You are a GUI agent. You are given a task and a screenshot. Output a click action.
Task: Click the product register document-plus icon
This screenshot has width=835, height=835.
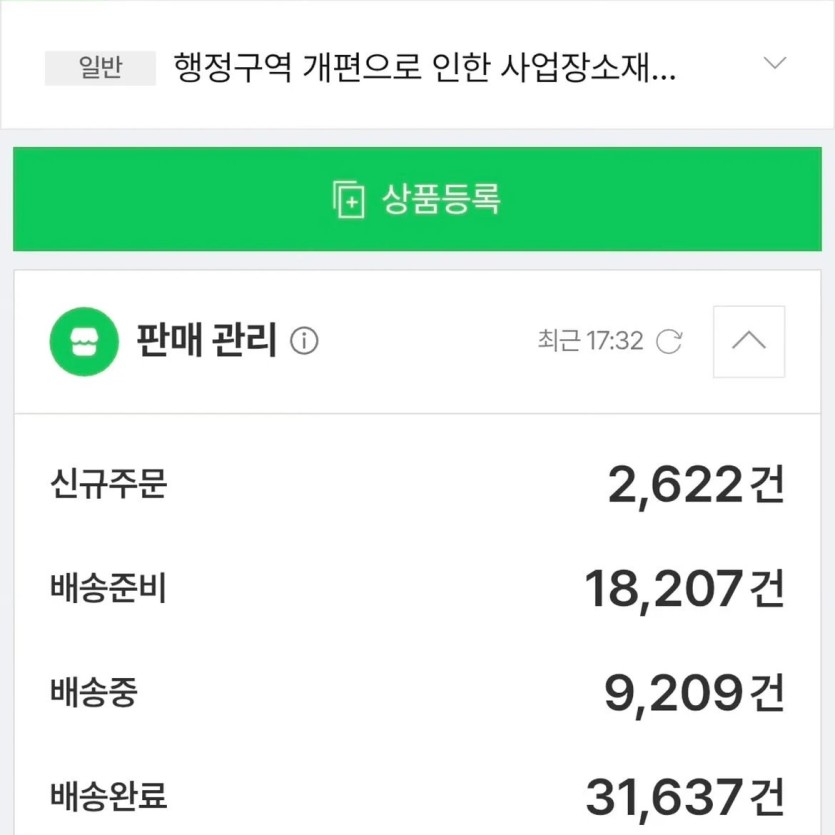349,199
